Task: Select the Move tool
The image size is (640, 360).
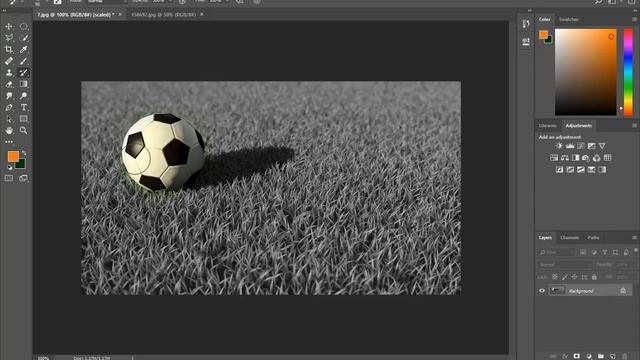Action: [9, 27]
